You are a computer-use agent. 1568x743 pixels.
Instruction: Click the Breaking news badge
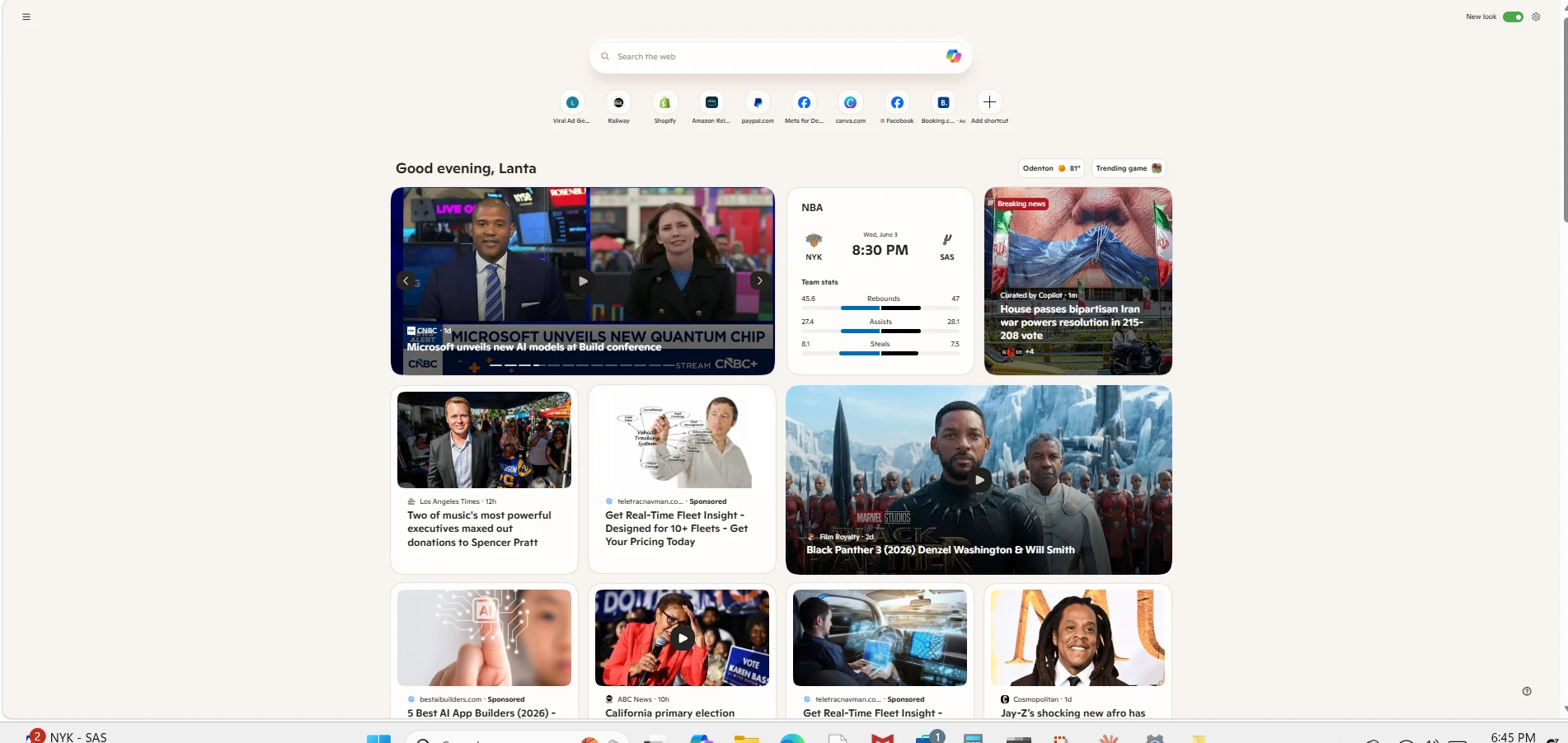coord(1021,204)
